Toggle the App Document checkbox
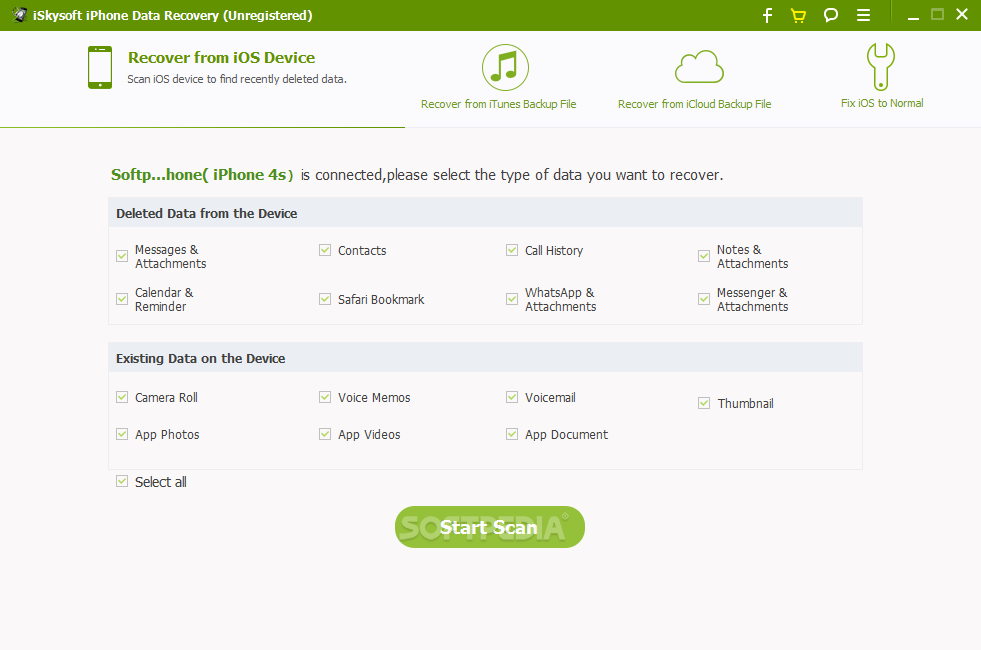981x650 pixels. tap(512, 434)
